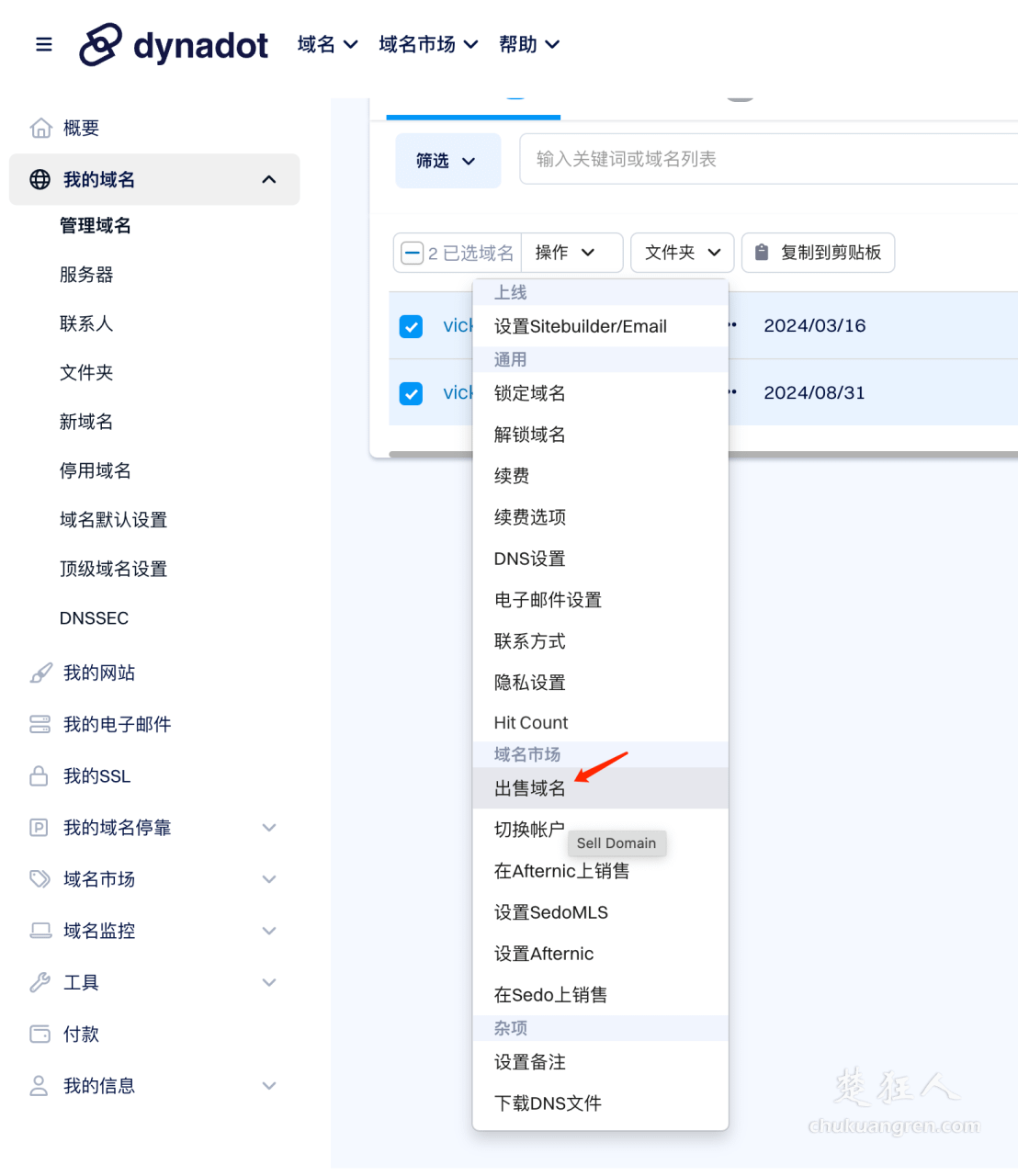Click the 筛选 filter button
This screenshot has width=1018, height=1176.
tap(447, 160)
